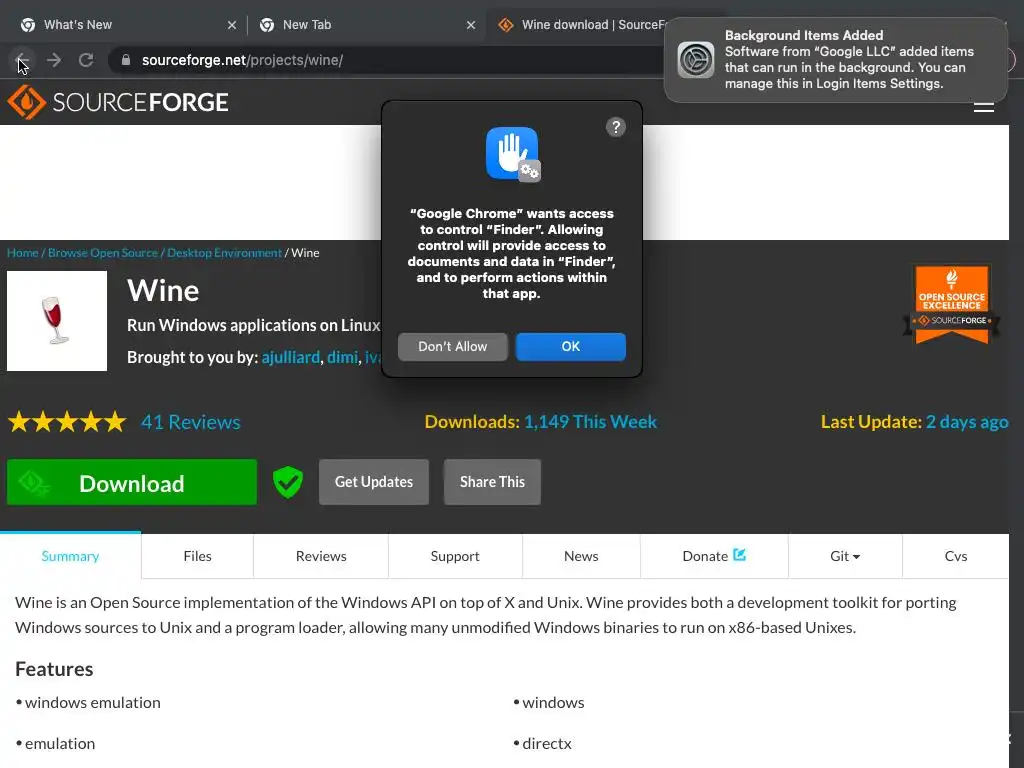Click Downloads 1,149 This Week stat

click(541, 422)
